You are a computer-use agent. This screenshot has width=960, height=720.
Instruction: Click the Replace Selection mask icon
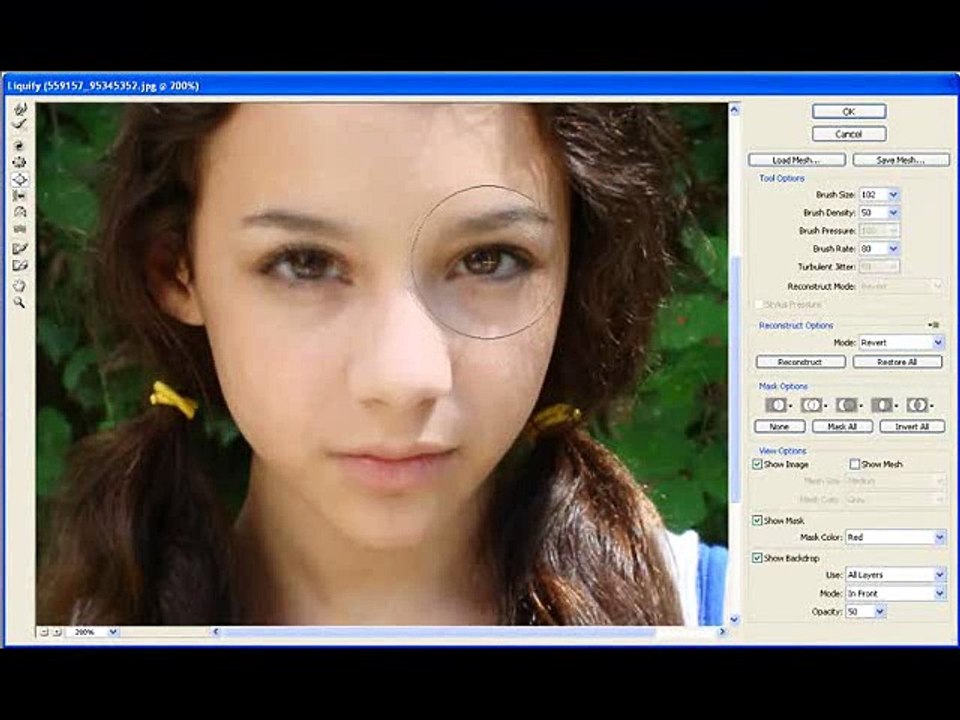[776, 405]
